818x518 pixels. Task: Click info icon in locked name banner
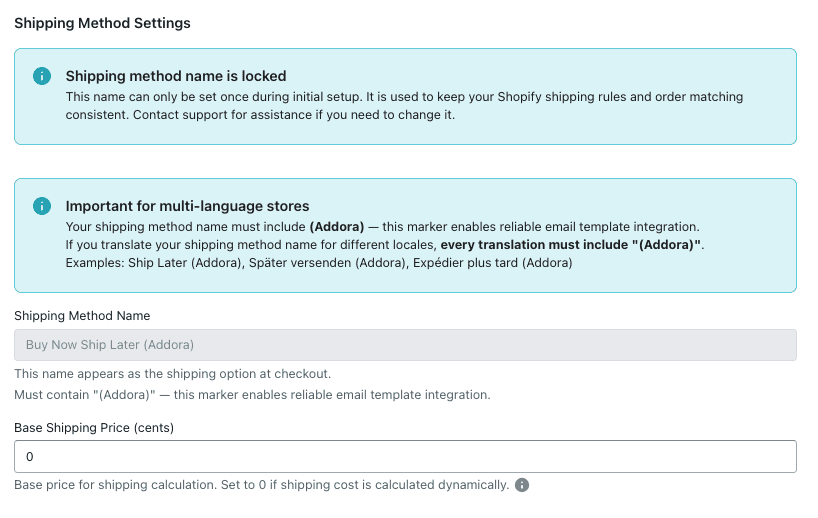click(x=42, y=76)
